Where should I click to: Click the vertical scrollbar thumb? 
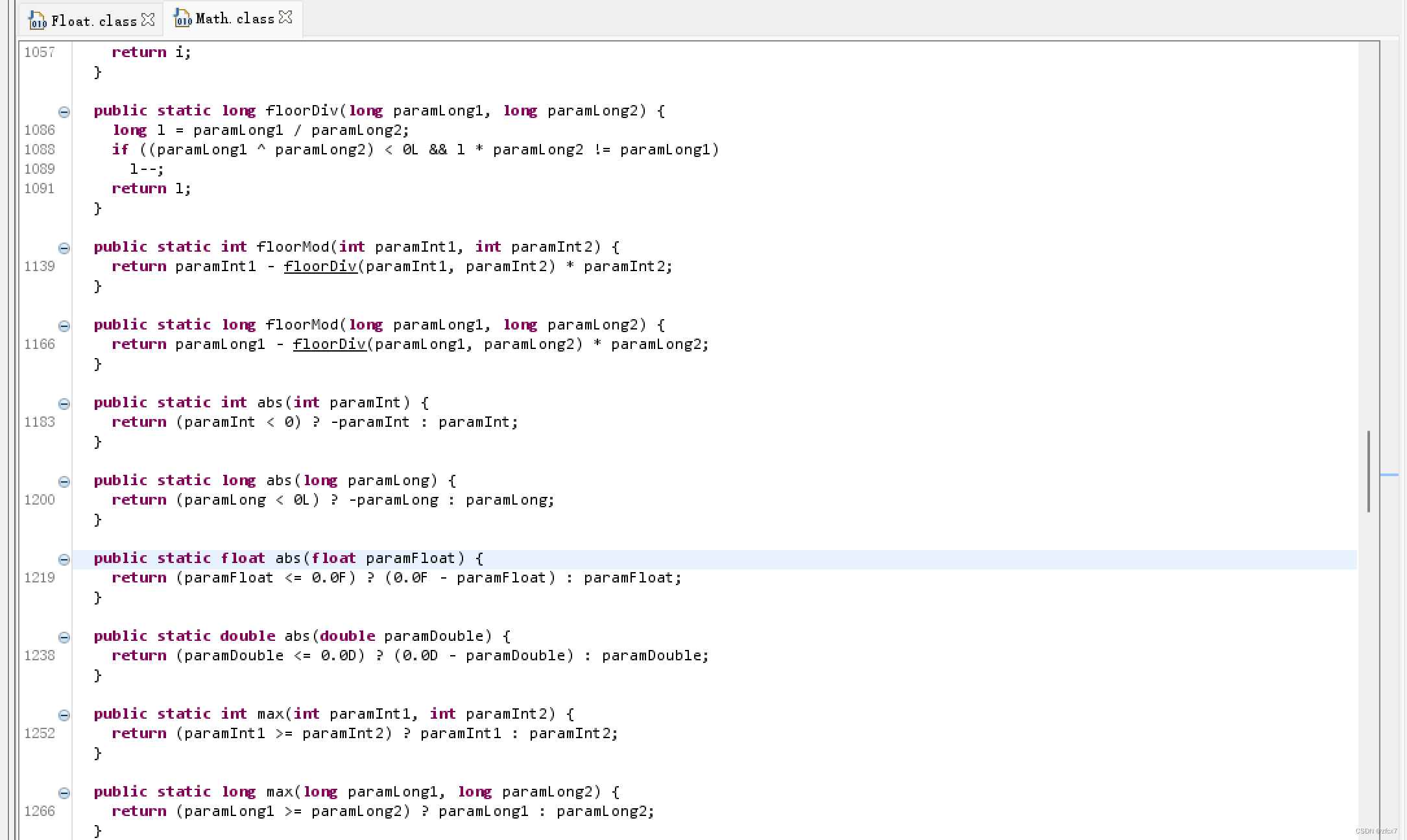(1369, 471)
